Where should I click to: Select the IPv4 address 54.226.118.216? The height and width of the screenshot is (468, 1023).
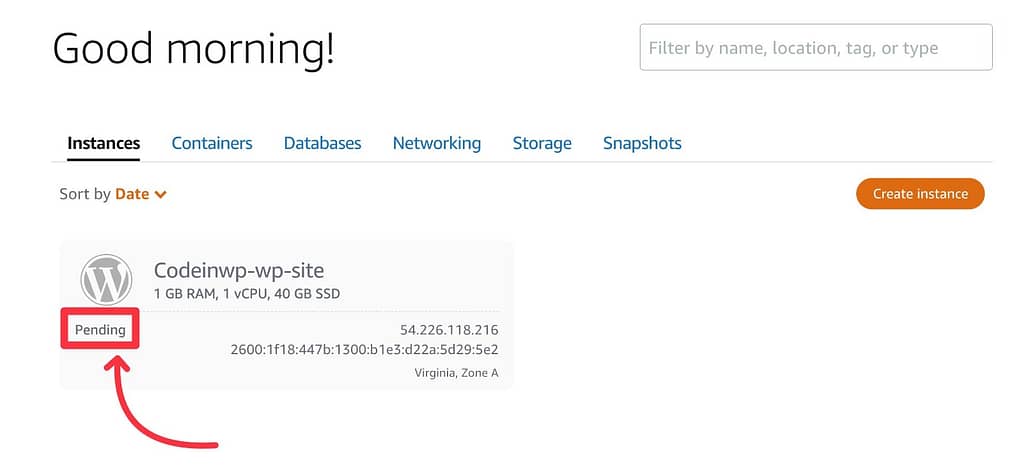449,330
